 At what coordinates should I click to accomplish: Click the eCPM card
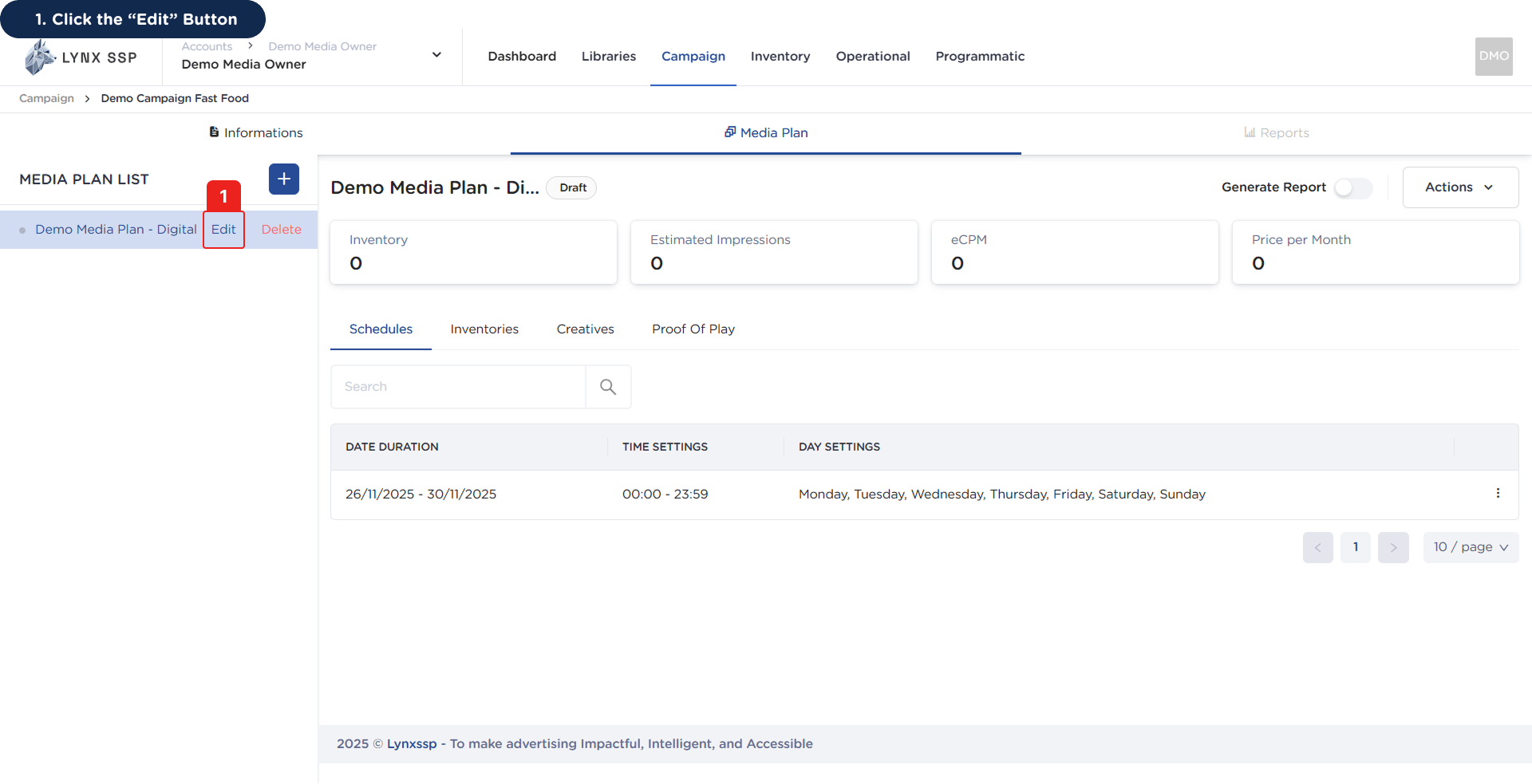(1075, 252)
